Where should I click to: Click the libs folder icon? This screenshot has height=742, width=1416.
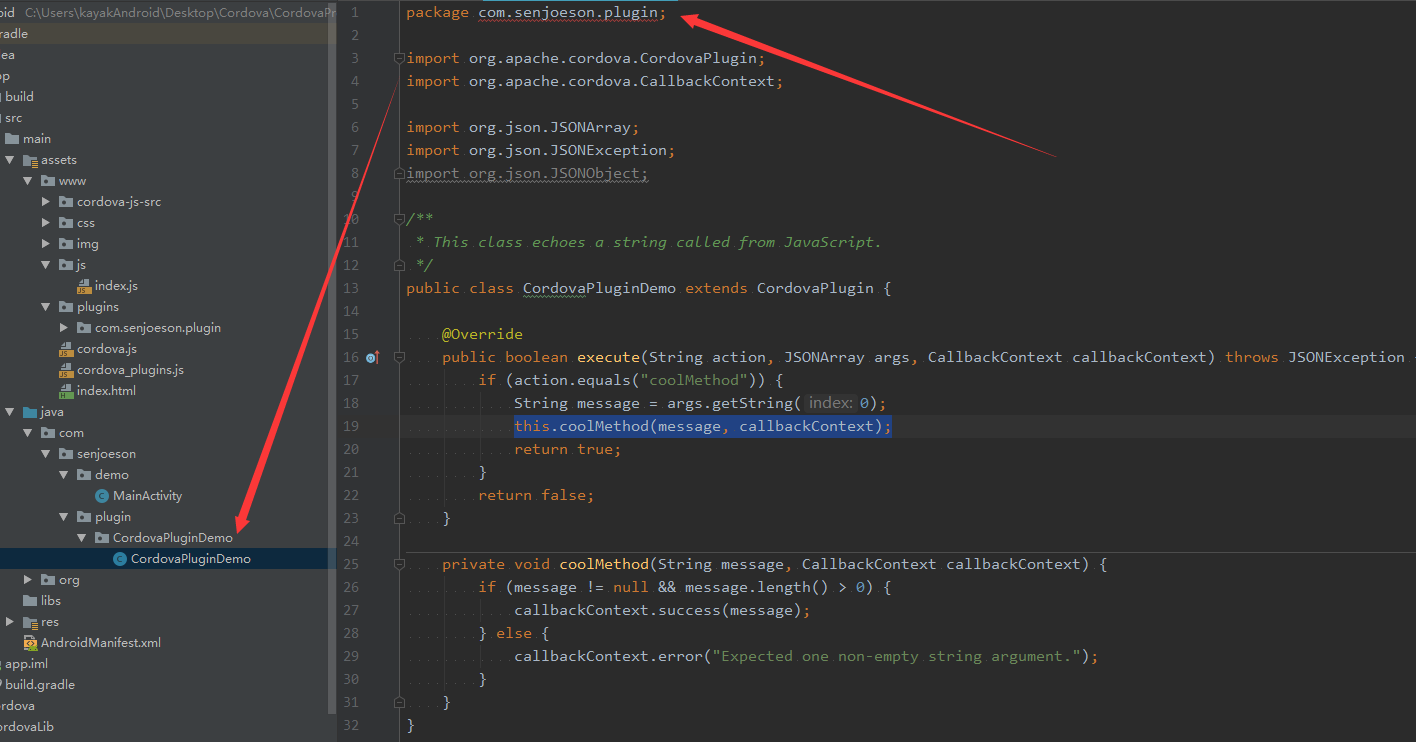30,601
